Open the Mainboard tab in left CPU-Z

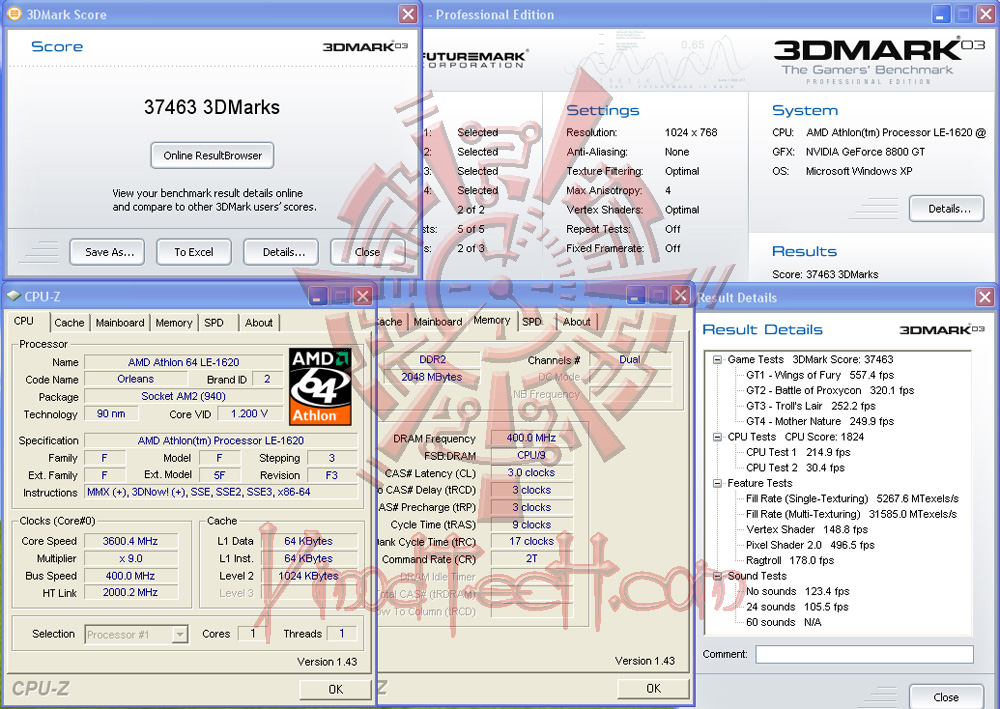click(x=120, y=323)
